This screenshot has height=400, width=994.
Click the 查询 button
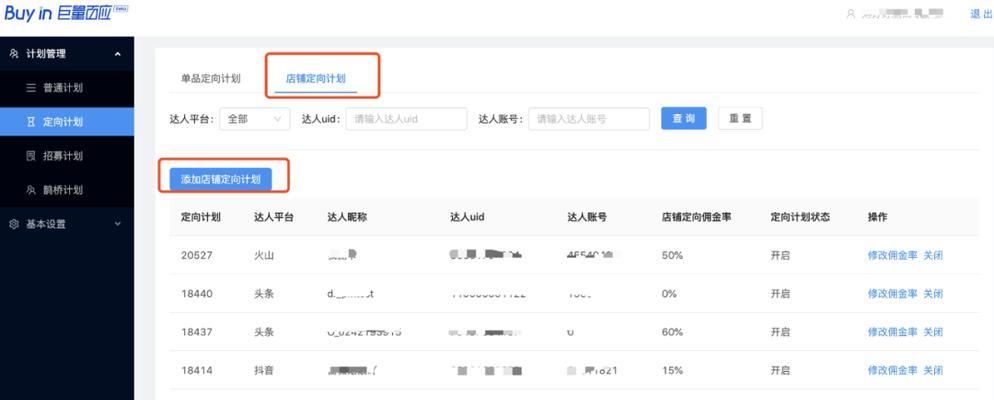click(x=683, y=119)
